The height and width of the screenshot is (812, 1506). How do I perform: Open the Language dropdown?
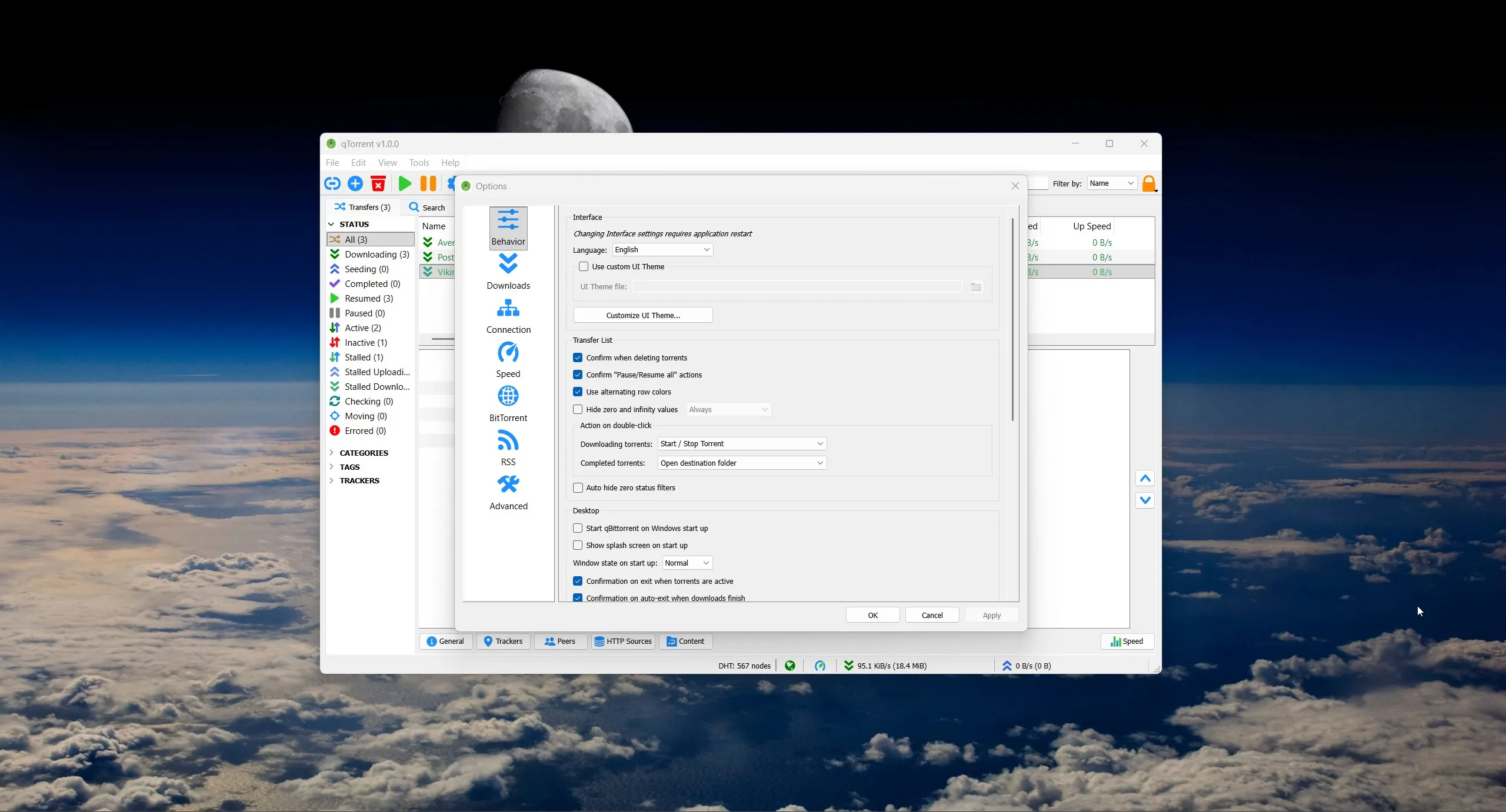(x=662, y=250)
